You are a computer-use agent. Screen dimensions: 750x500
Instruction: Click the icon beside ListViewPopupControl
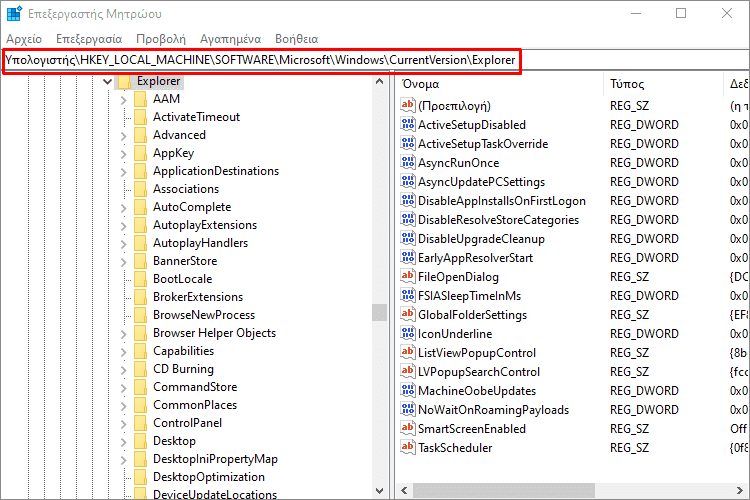tap(408, 353)
